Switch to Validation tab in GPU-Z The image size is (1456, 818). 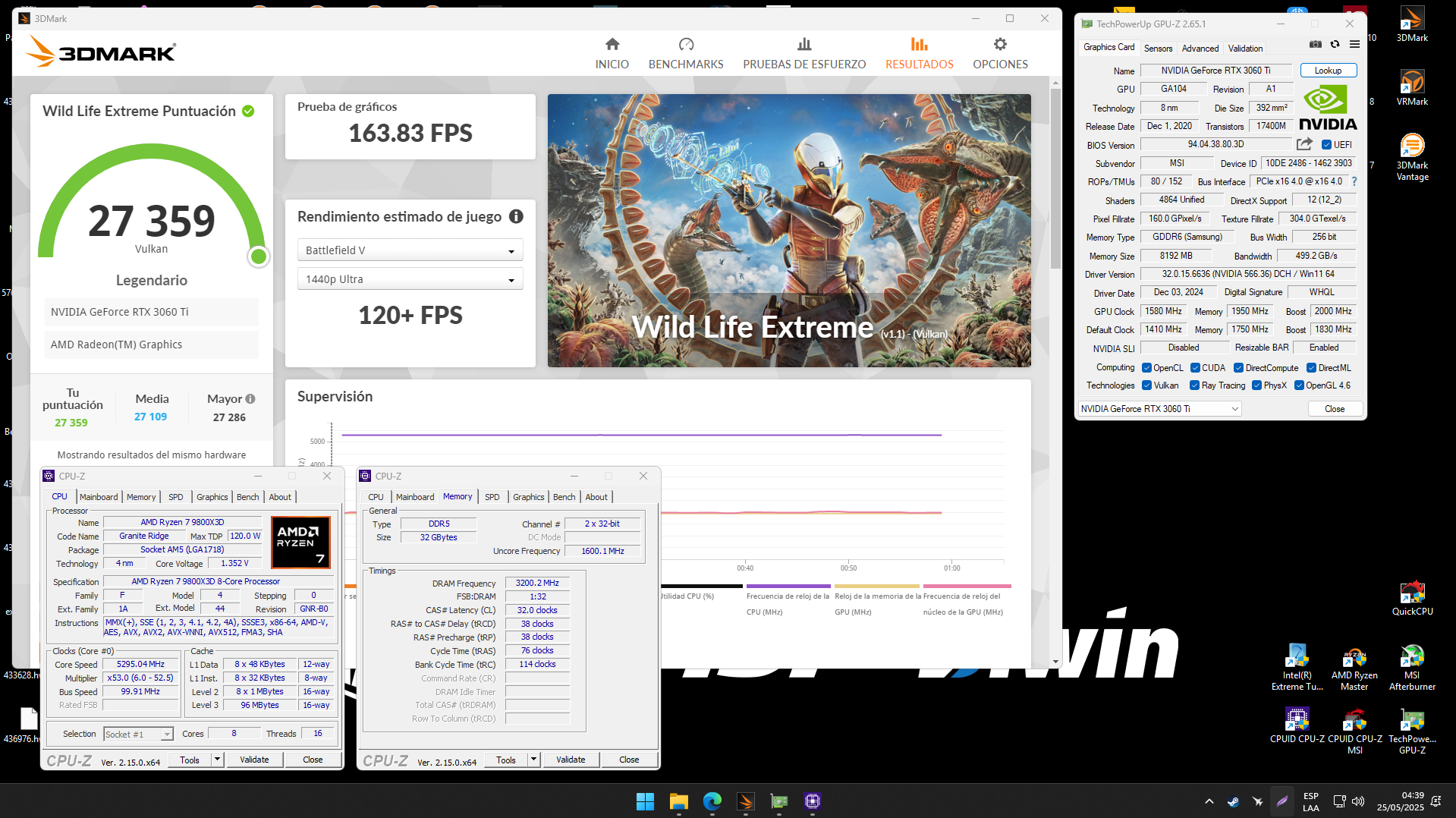pyautogui.click(x=1245, y=48)
